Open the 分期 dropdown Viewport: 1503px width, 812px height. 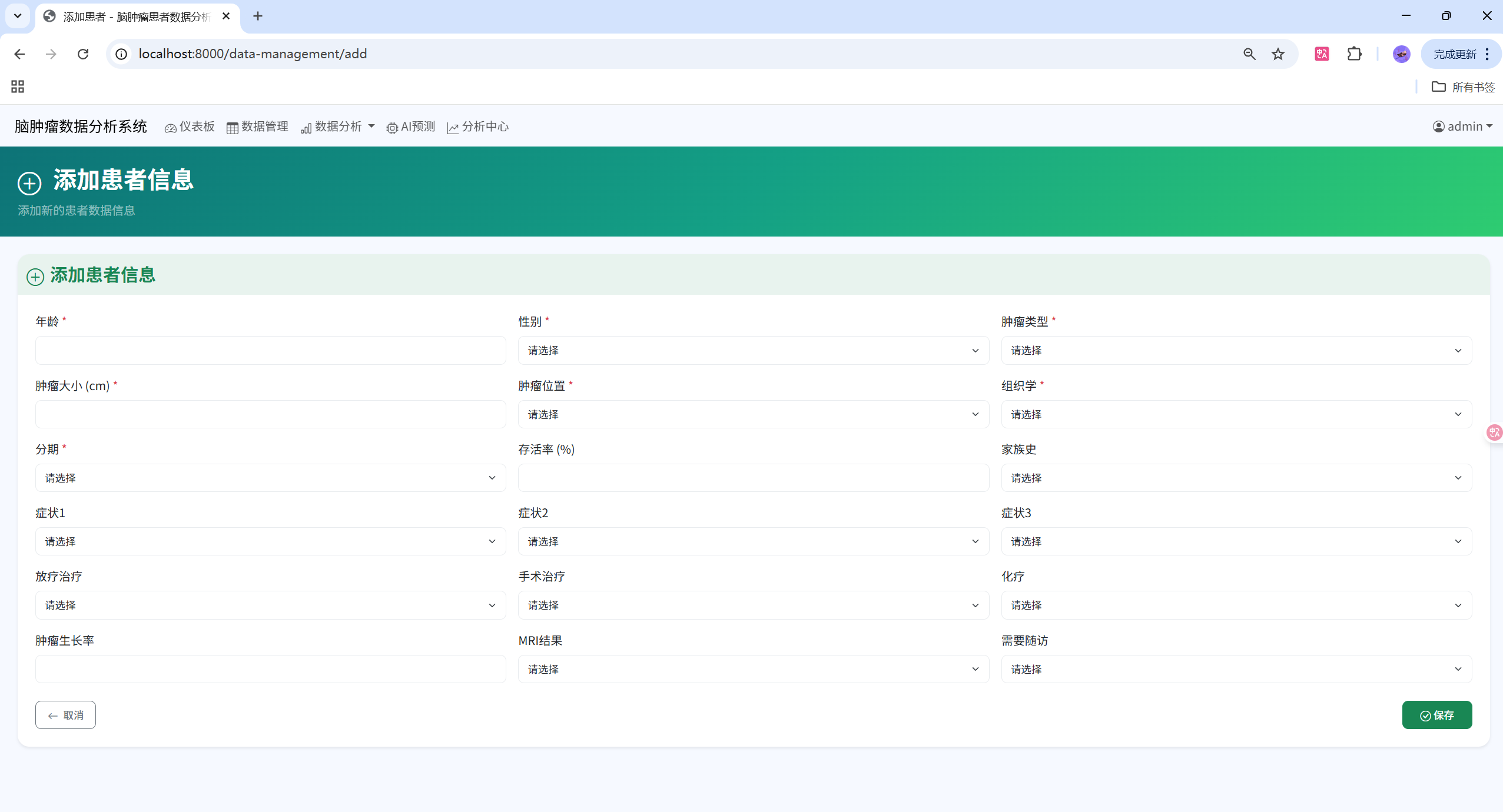pos(271,478)
